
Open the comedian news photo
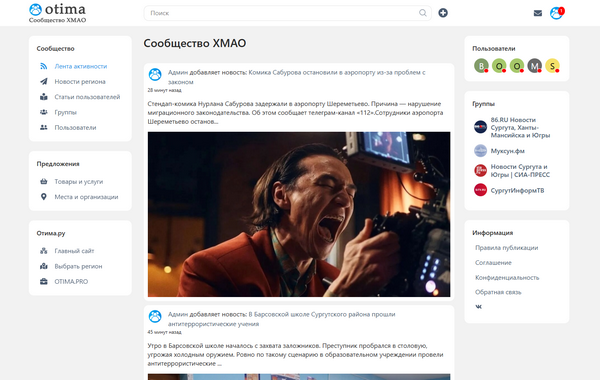299,214
